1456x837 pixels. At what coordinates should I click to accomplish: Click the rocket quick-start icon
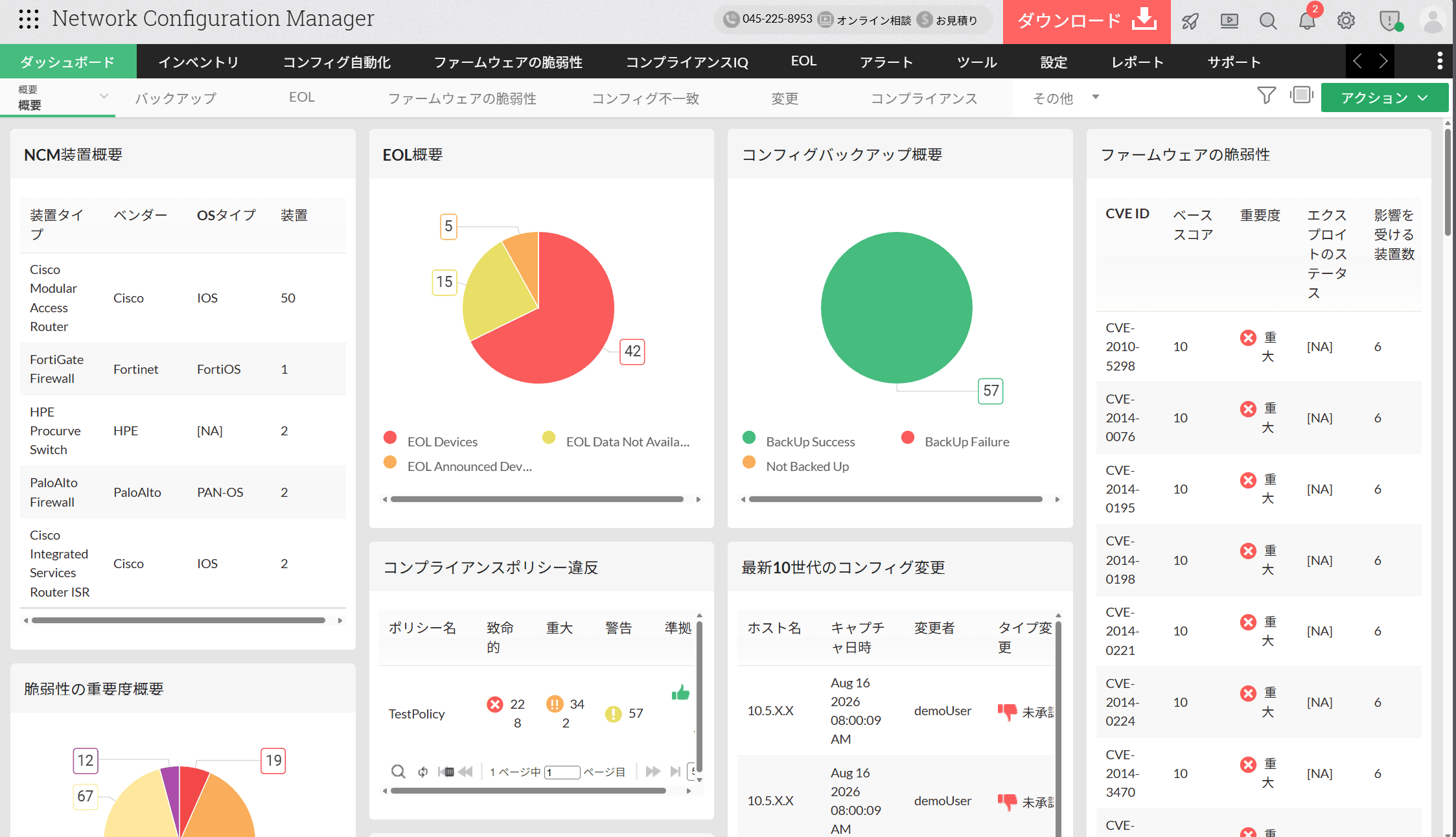tap(1190, 21)
